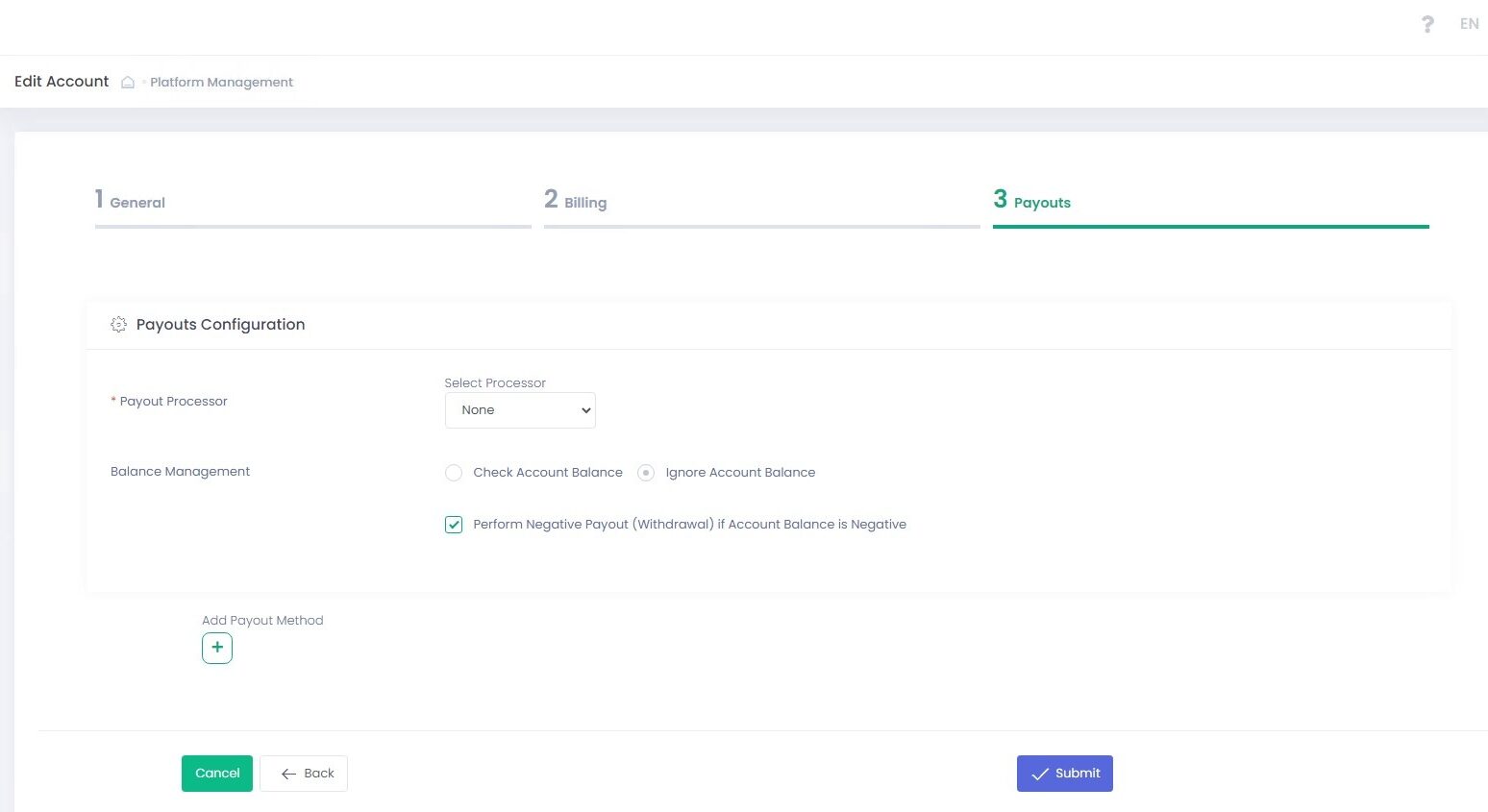Open the EN language selector
This screenshot has width=1488, height=812.
click(x=1469, y=24)
